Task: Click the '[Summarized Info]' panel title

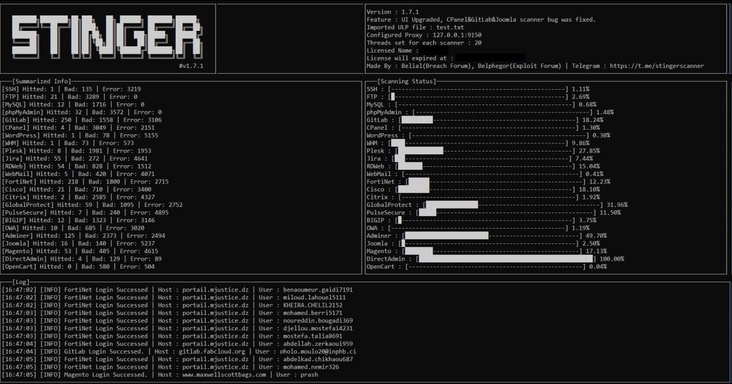Action: point(42,81)
